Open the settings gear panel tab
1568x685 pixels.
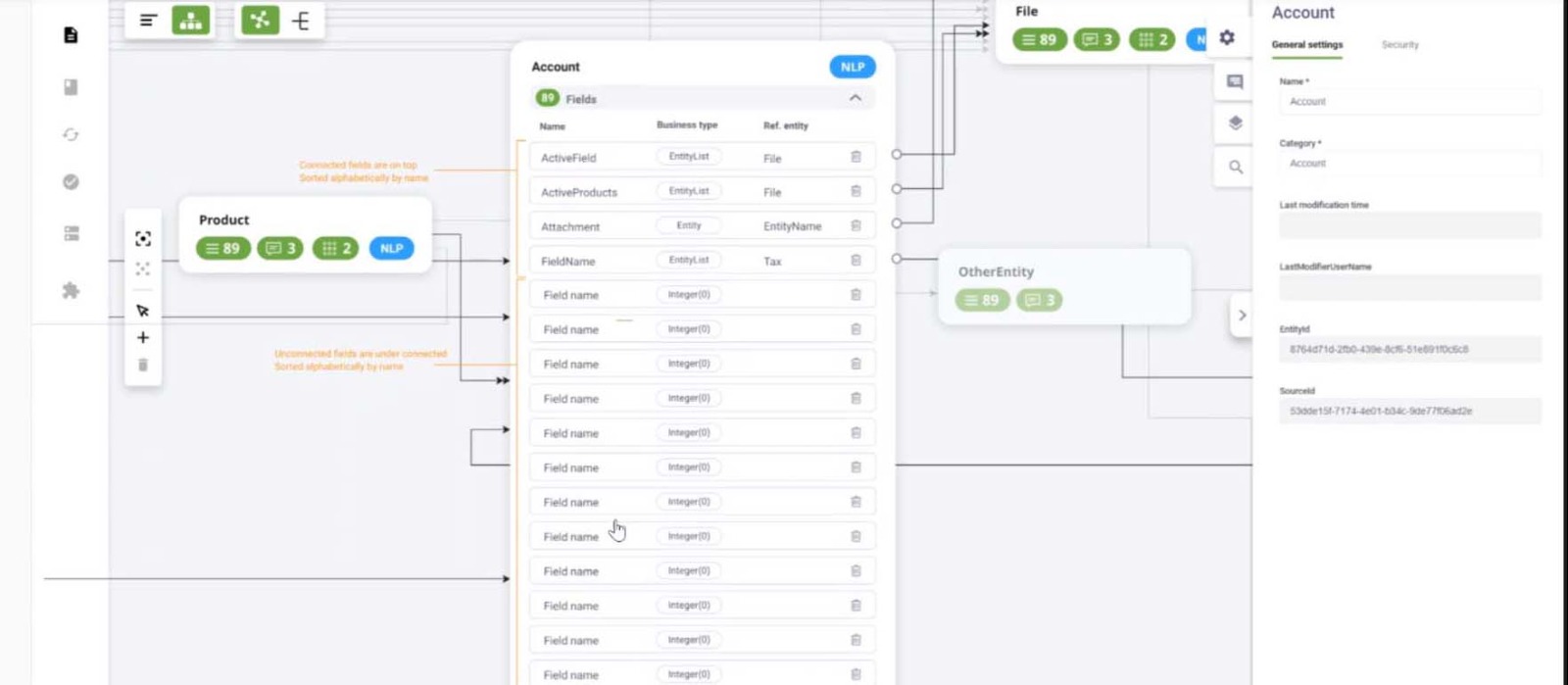pos(1227,37)
